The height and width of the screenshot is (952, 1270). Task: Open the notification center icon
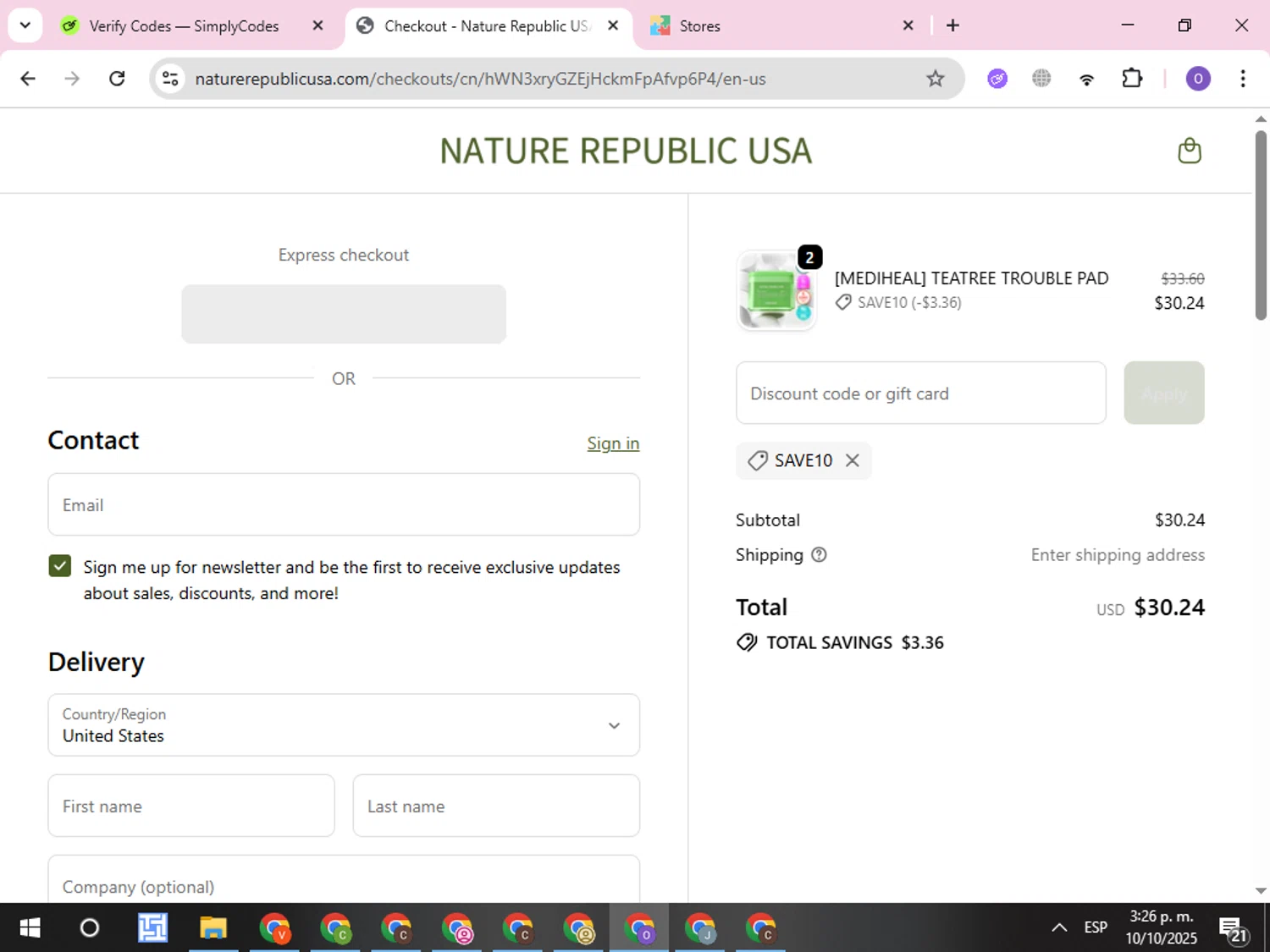point(1233,929)
